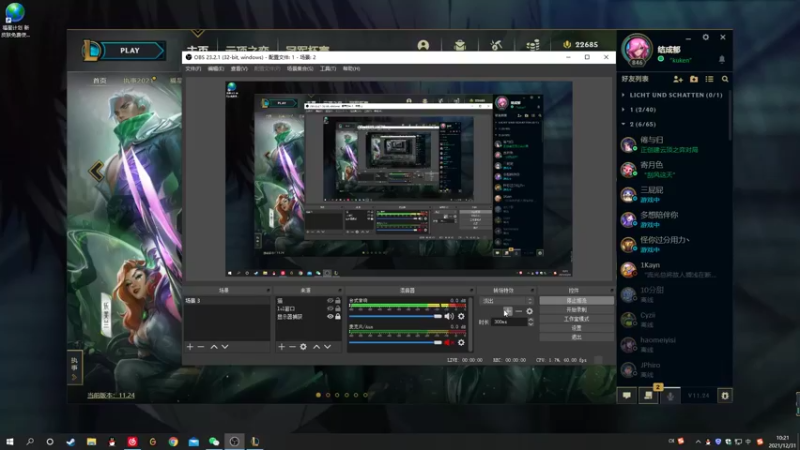This screenshot has height=450, width=800.
Task: Open League client store icon
Action: (533, 45)
